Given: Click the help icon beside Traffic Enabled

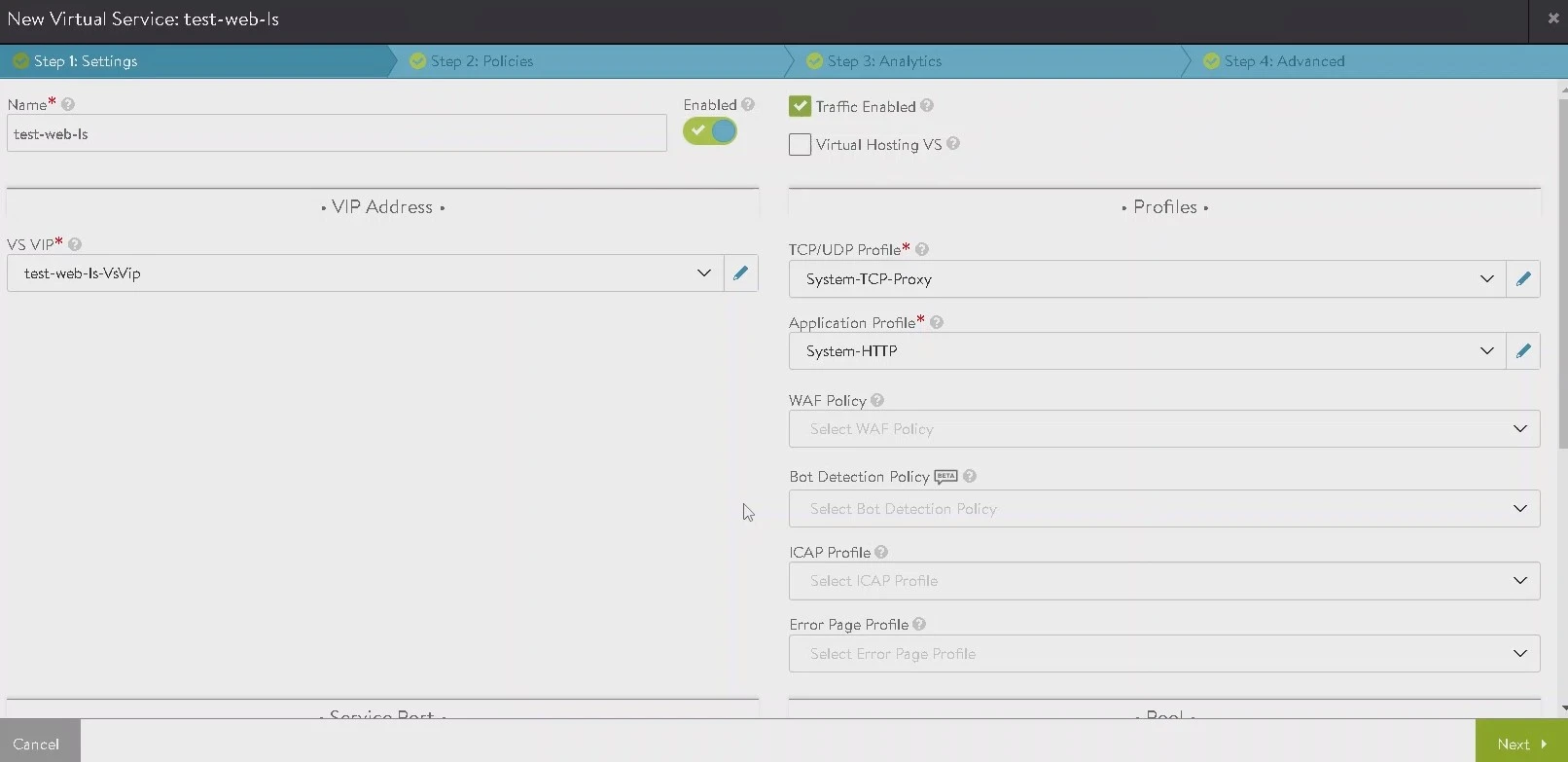Looking at the screenshot, I should point(927,105).
